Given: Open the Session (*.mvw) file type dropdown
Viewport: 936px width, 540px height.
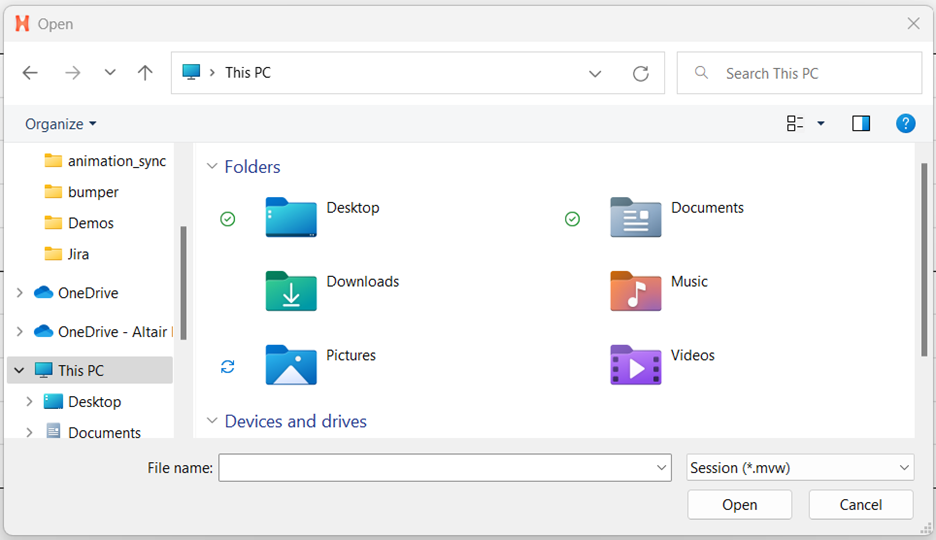Looking at the screenshot, I should (799, 467).
